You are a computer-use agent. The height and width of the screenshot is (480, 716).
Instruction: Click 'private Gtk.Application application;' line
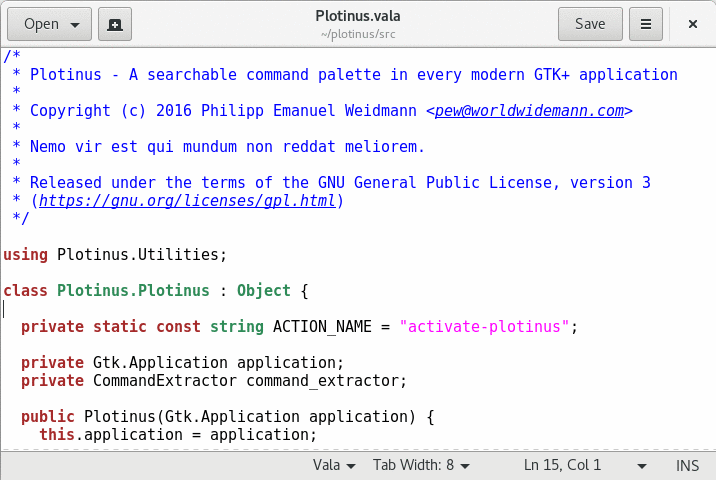(x=182, y=363)
